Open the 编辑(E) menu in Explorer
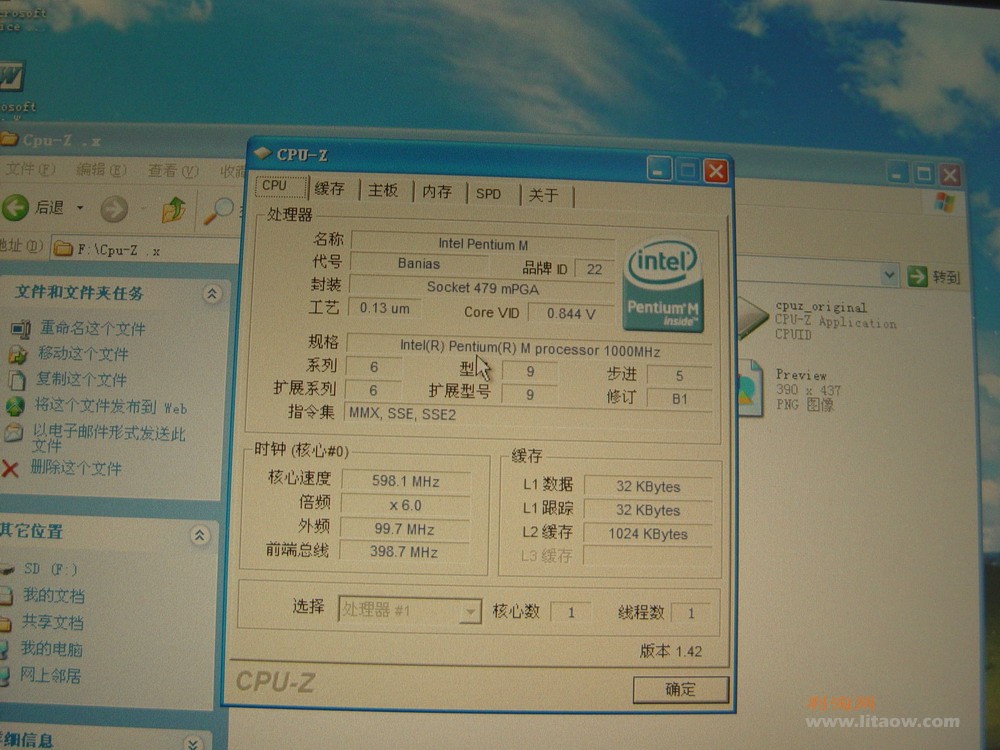This screenshot has width=1000, height=750. point(101,170)
